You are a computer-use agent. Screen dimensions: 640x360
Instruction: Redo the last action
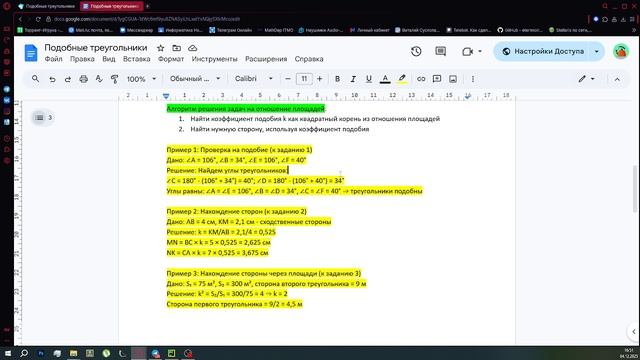click(68, 79)
